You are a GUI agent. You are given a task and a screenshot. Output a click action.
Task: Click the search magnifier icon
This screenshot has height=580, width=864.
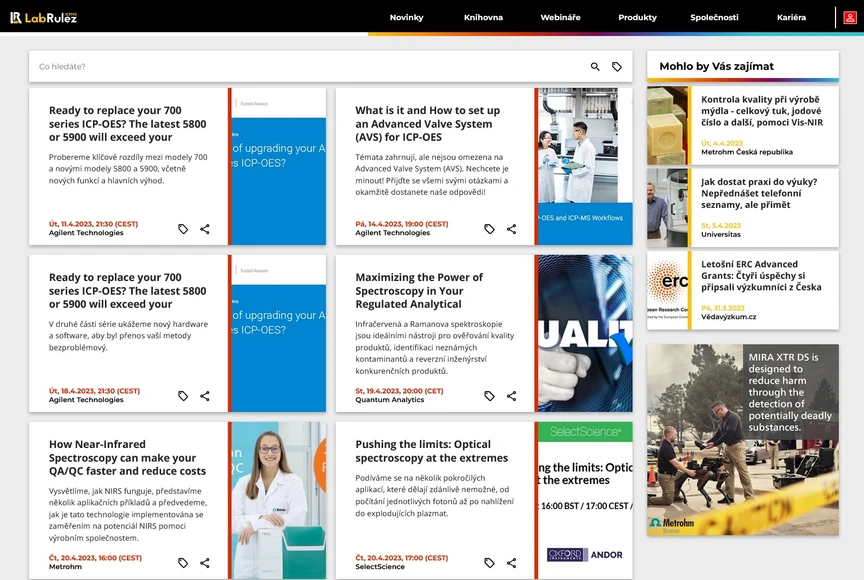pyautogui.click(x=595, y=67)
